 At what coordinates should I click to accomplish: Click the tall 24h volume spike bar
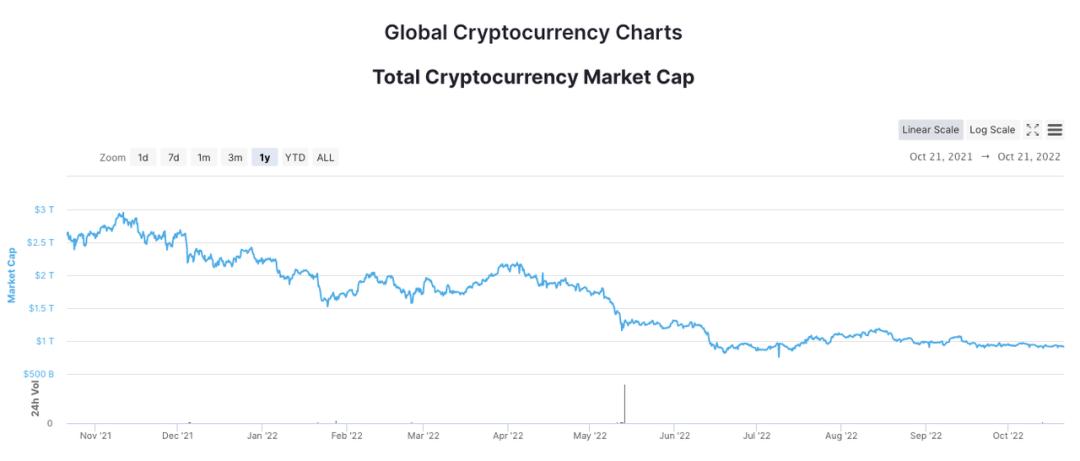tap(624, 404)
